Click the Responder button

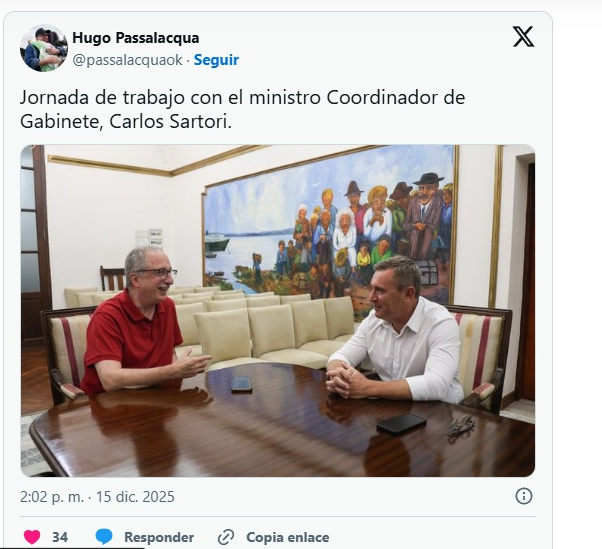(159, 537)
